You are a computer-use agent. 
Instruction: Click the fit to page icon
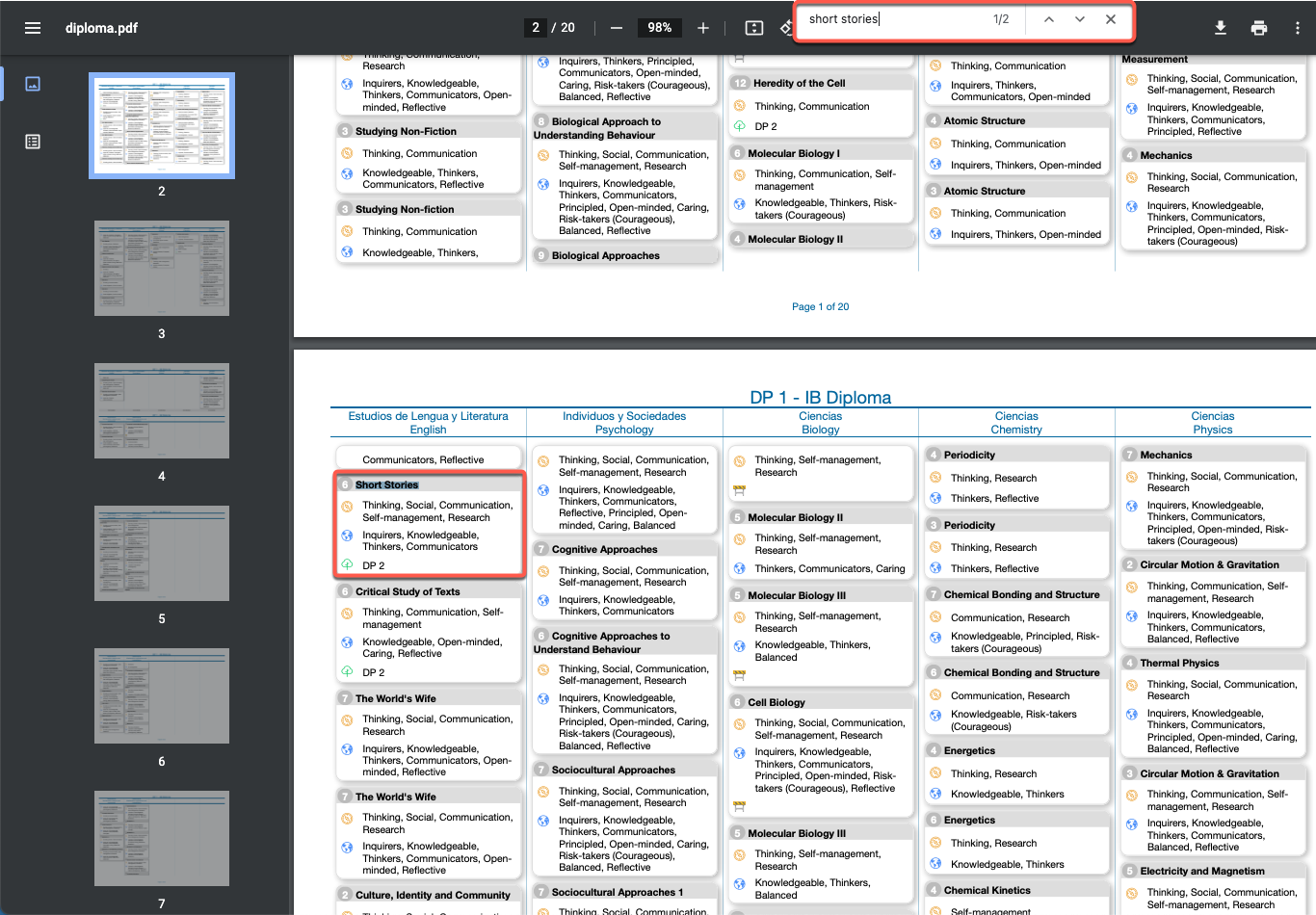tap(754, 28)
